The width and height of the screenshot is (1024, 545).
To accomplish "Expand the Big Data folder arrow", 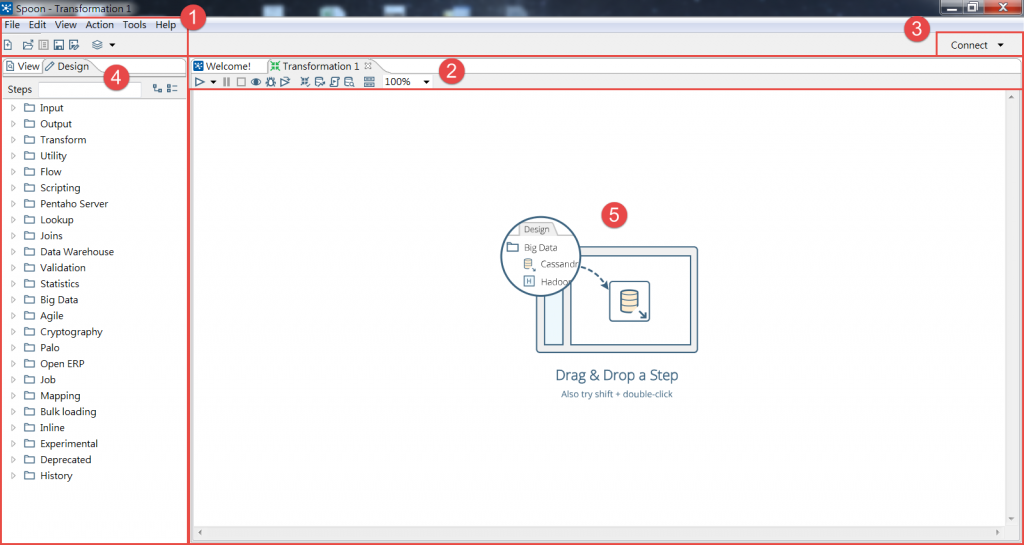I will [x=13, y=300].
